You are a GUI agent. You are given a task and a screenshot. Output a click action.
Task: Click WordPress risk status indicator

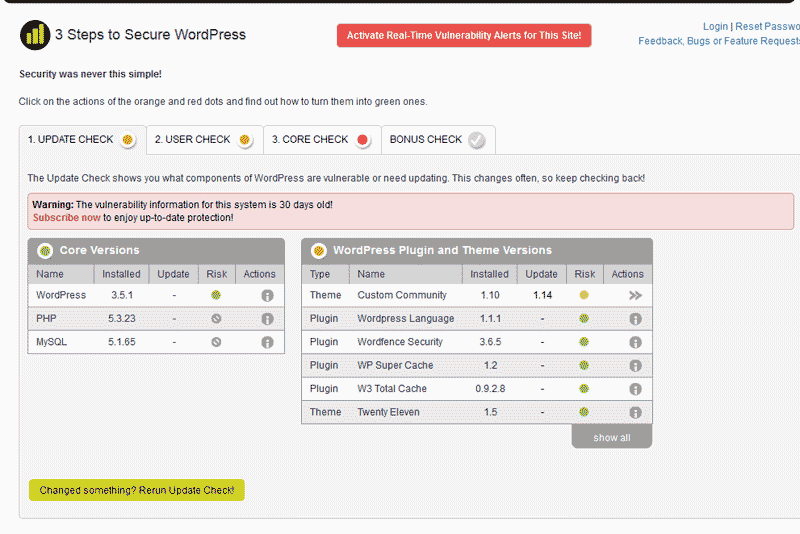216,296
